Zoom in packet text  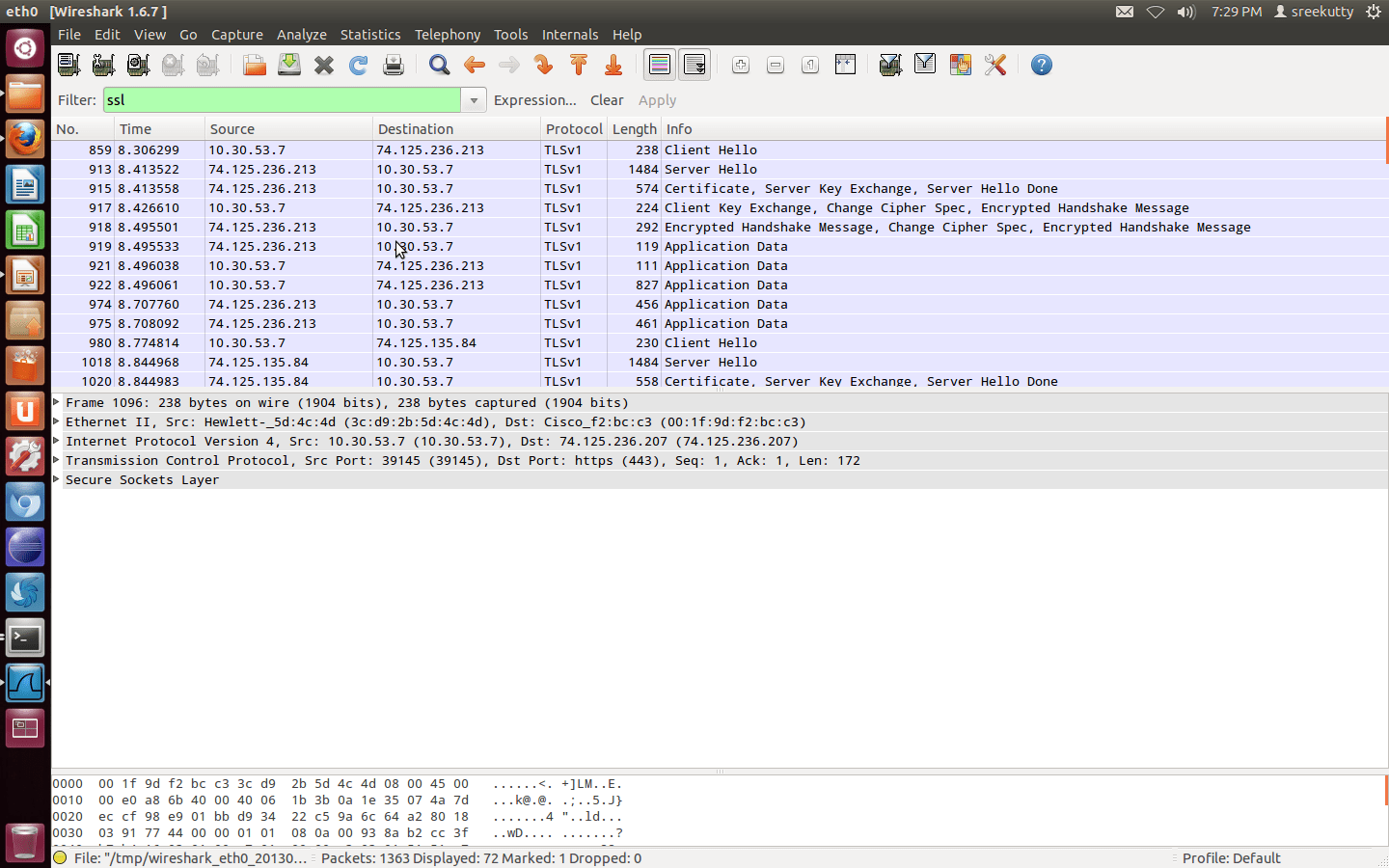click(x=741, y=65)
